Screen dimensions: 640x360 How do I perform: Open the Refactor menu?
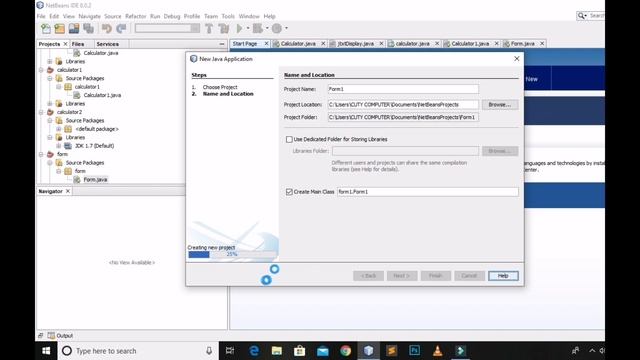[136, 16]
